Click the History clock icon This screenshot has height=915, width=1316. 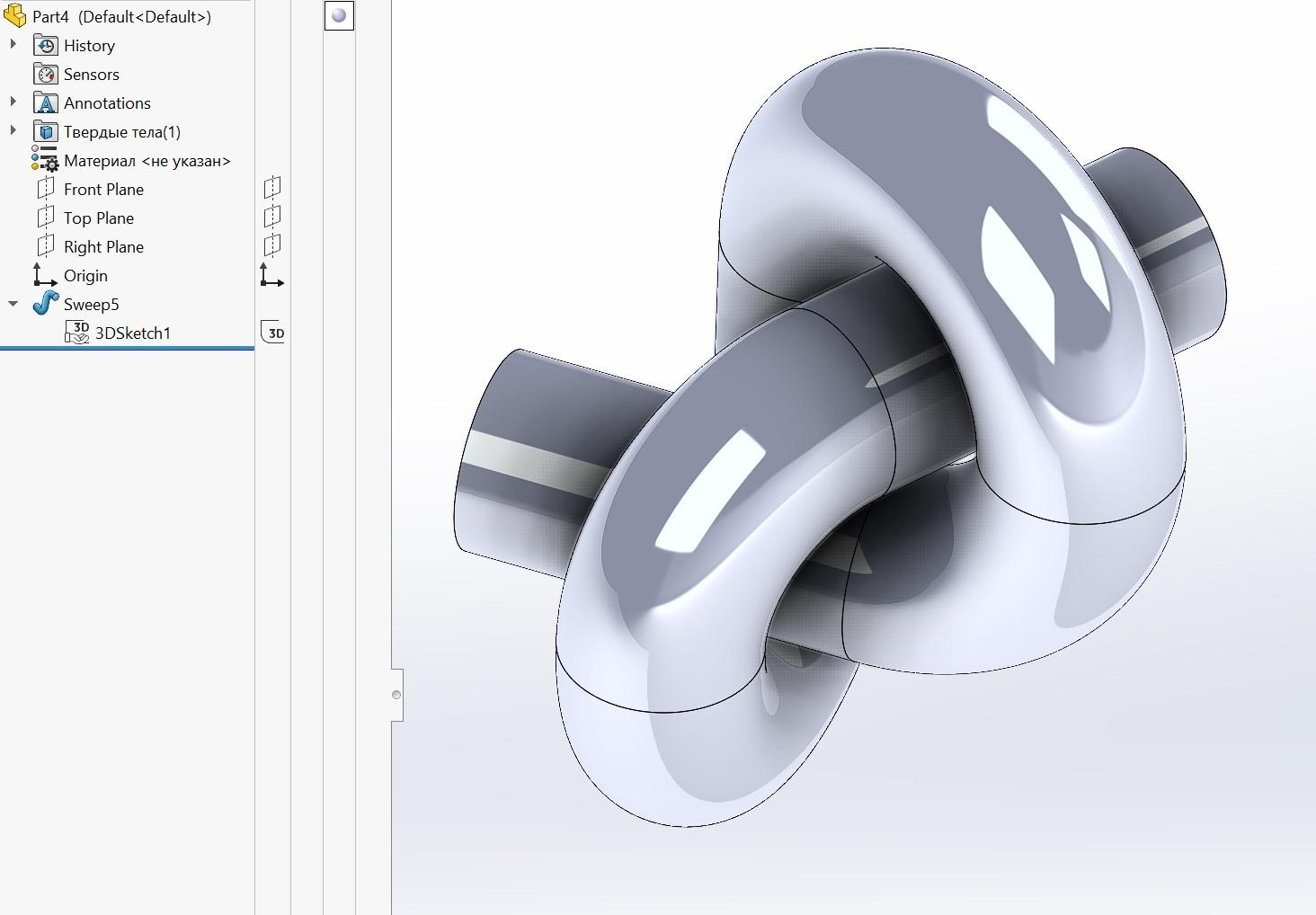tap(46, 46)
